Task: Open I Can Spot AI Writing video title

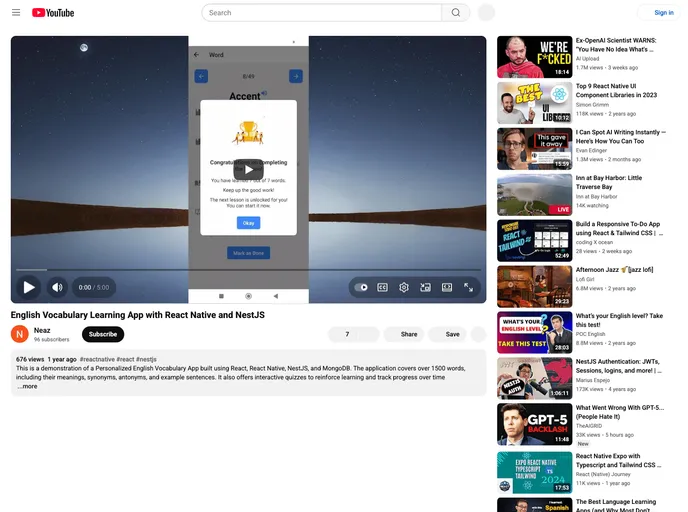Action: (x=620, y=136)
